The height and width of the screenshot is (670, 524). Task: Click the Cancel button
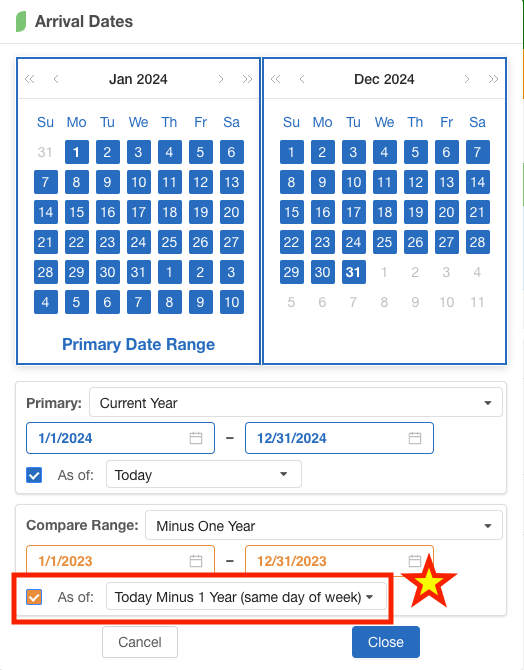[140, 642]
